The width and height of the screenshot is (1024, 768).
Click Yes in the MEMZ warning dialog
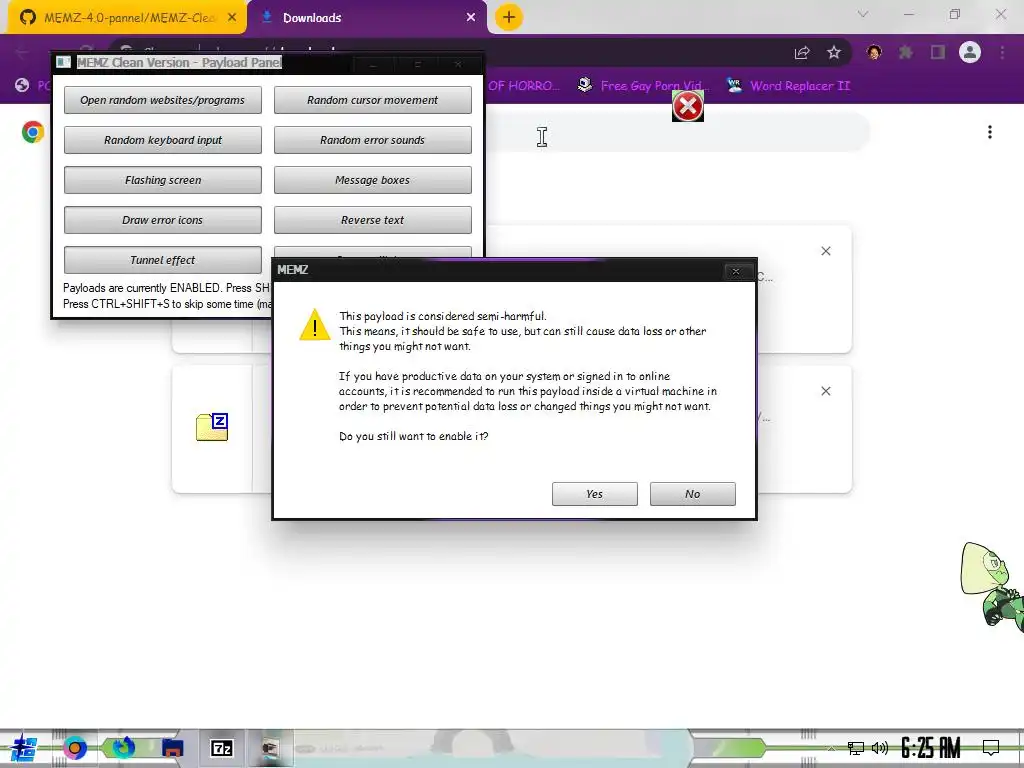[594, 494]
